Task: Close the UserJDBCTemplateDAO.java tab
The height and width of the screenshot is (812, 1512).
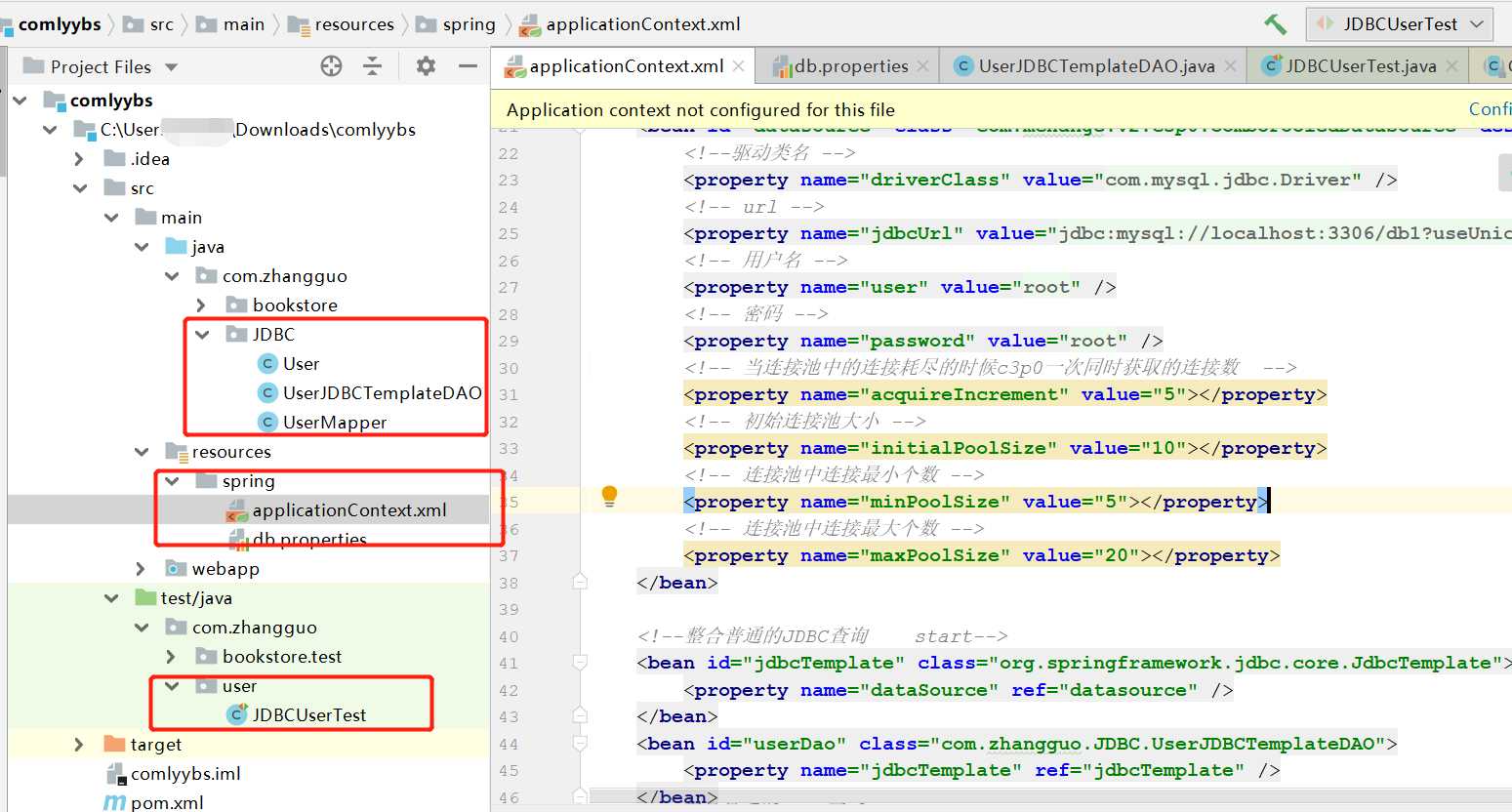Action: (1230, 66)
